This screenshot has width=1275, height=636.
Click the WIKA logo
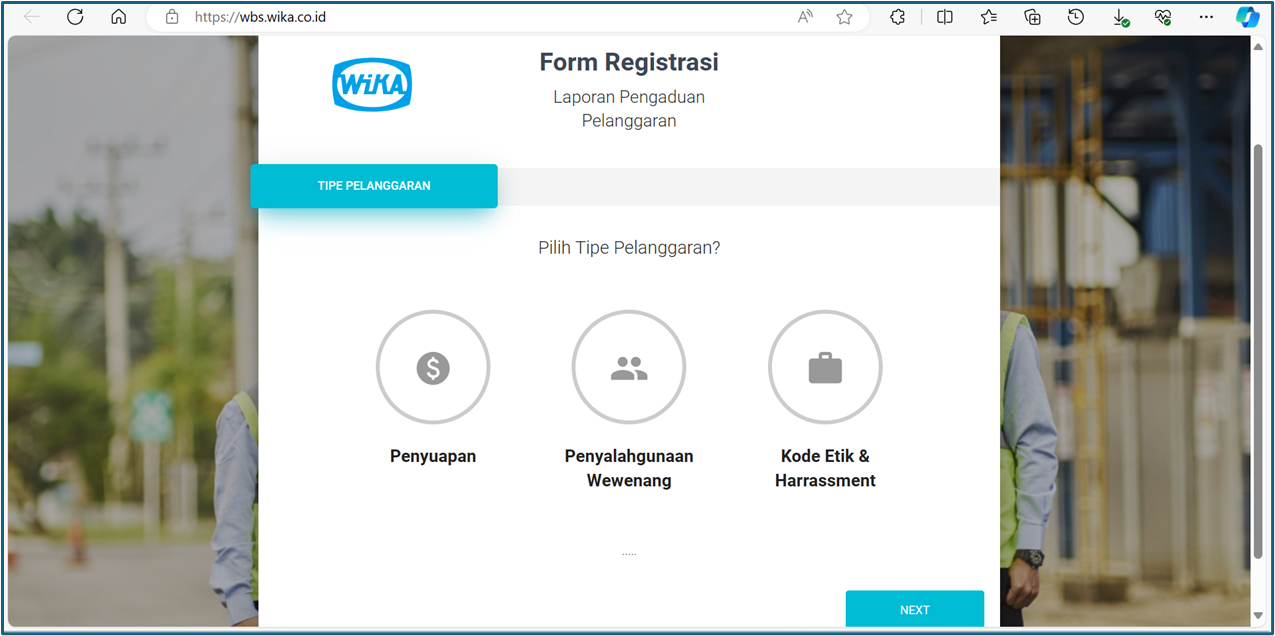[x=371, y=84]
